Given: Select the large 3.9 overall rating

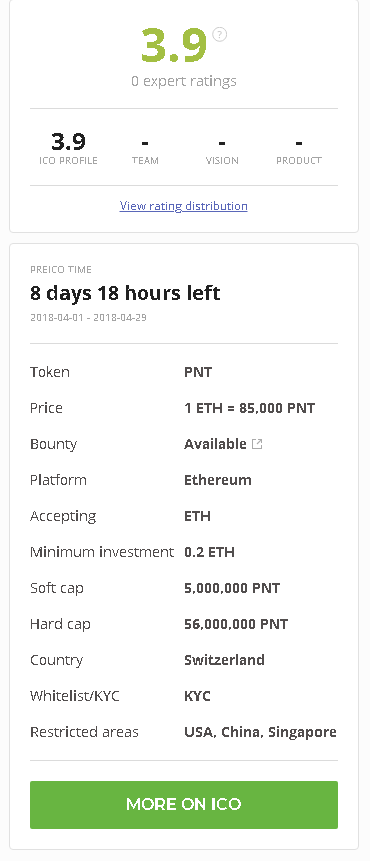Looking at the screenshot, I should tap(174, 44).
